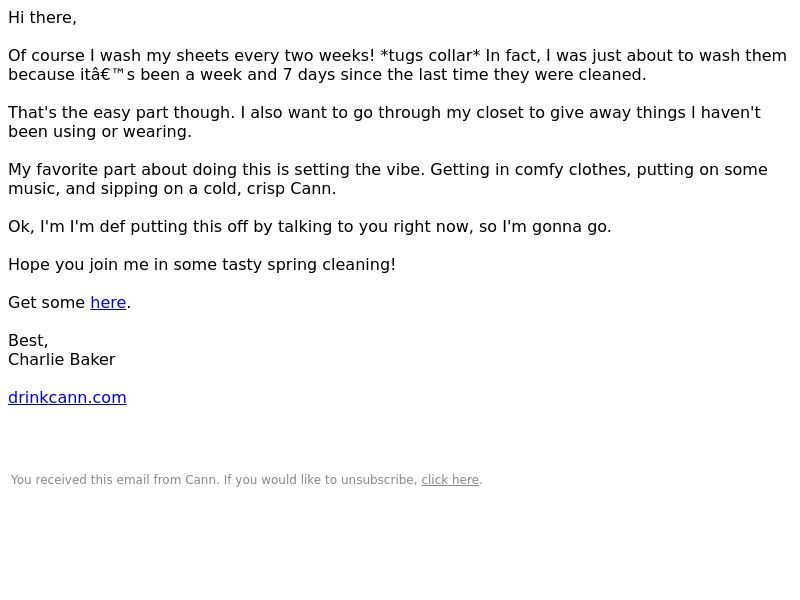
Task: Open the 'here' link after Get some
Action: pyautogui.click(x=108, y=303)
